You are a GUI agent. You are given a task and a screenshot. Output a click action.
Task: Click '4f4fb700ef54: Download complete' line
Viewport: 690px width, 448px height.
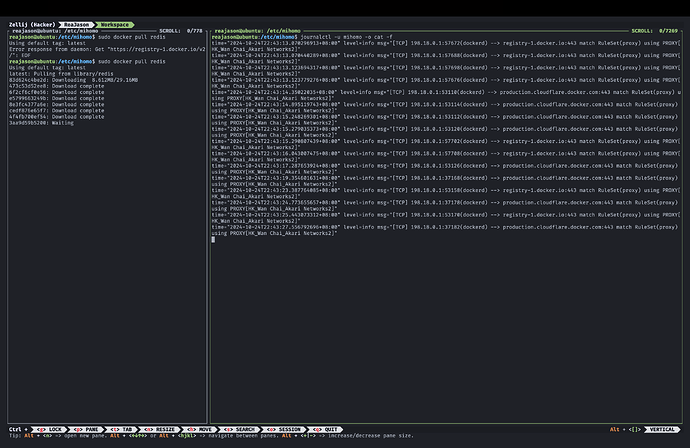point(57,117)
